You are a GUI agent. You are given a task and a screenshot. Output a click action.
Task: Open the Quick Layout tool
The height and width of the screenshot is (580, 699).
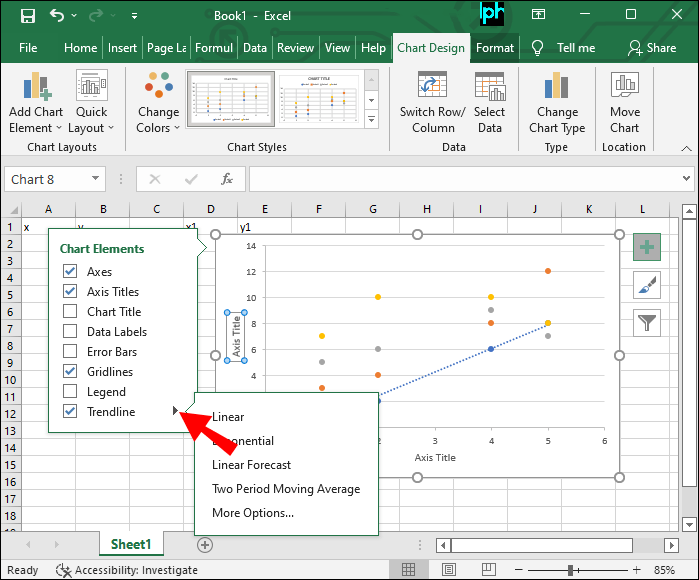coord(91,88)
